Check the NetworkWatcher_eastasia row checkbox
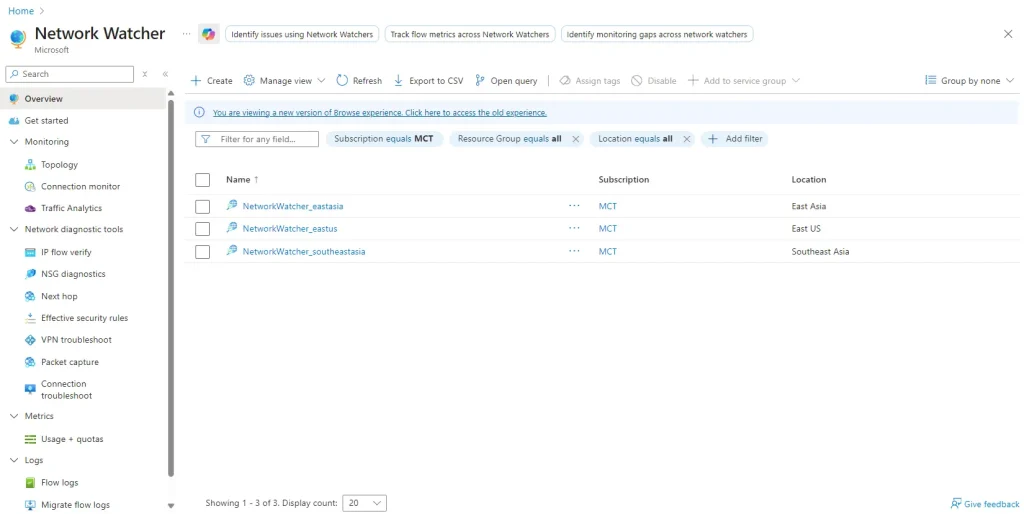This screenshot has height=514, width=1024. click(203, 207)
